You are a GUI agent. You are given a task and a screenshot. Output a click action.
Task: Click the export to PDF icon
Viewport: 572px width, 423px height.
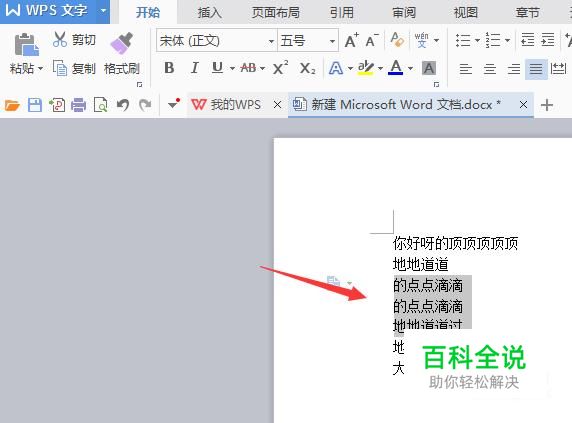(x=57, y=105)
